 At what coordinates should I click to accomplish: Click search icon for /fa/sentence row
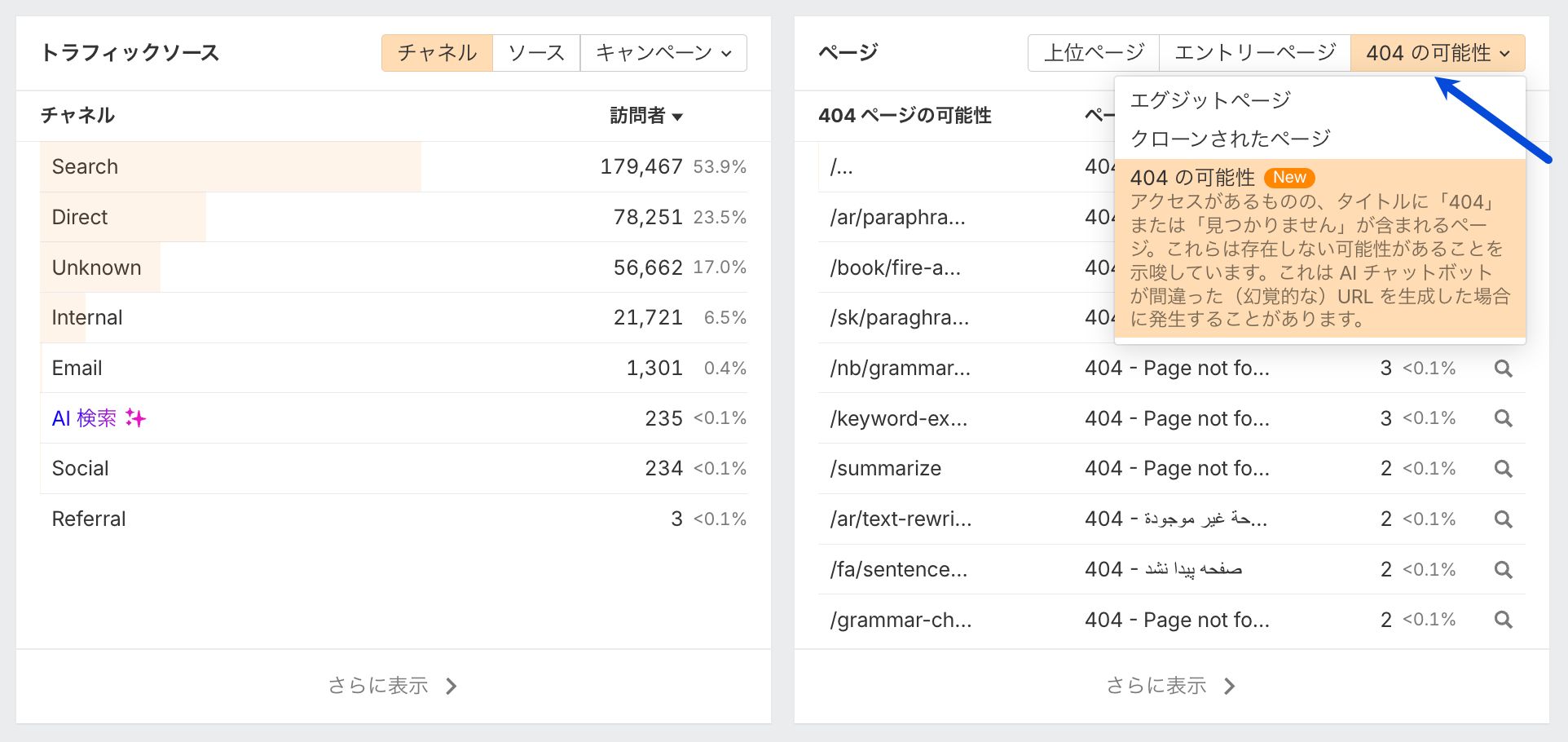1504,570
